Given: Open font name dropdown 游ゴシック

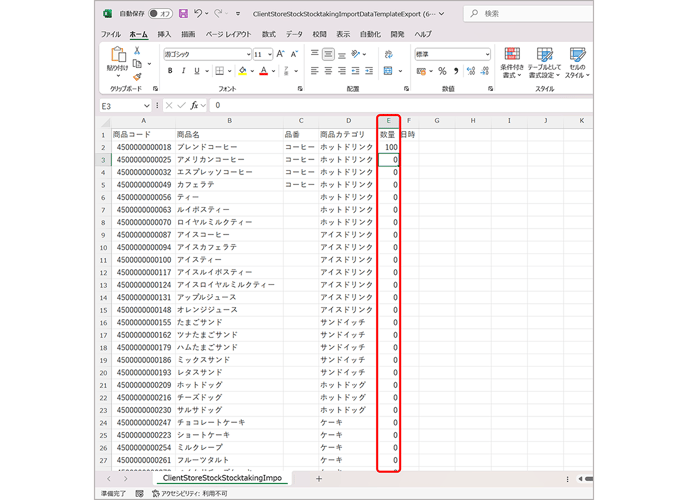Looking at the screenshot, I should click(248, 54).
